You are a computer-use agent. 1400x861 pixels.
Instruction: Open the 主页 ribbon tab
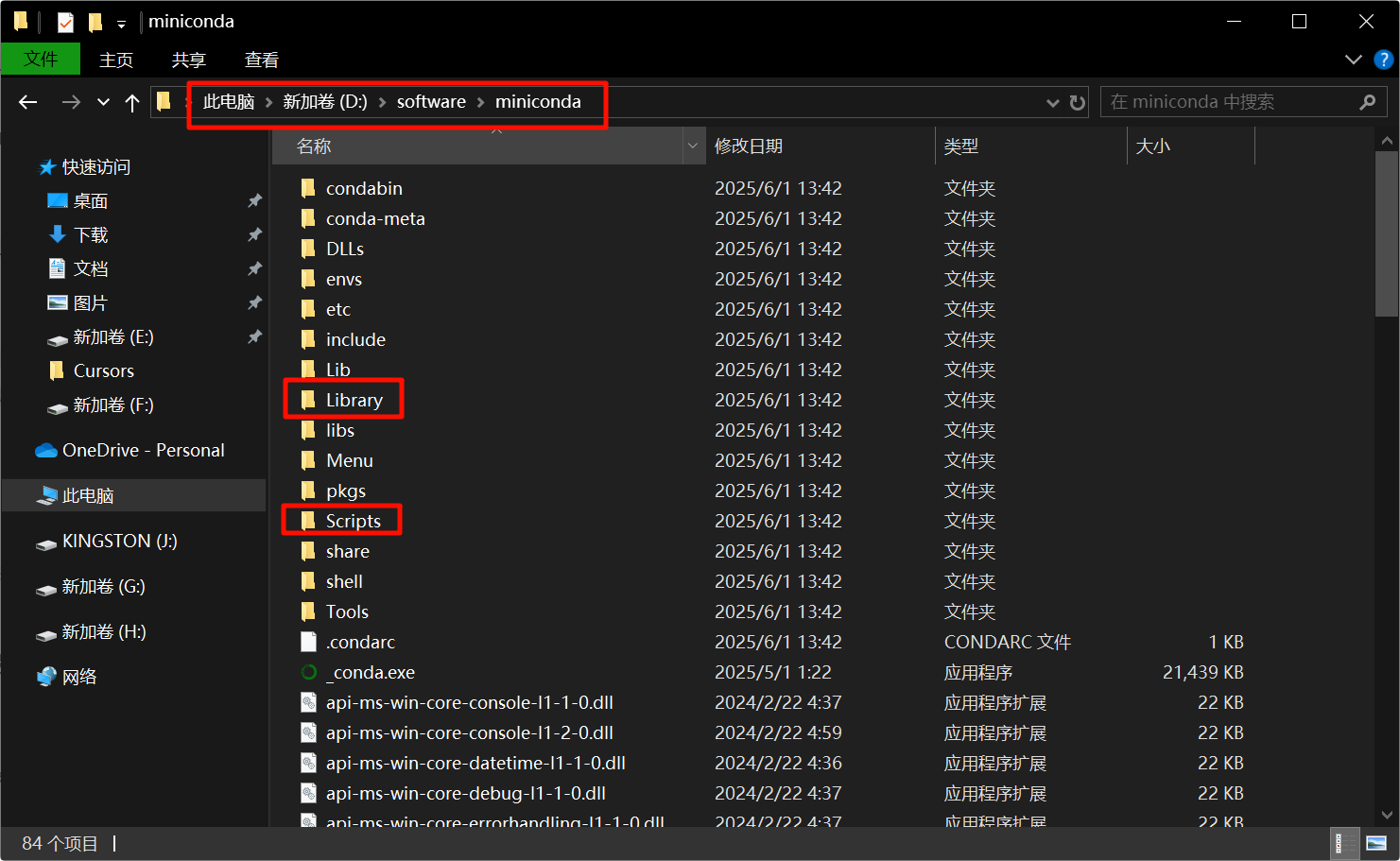(x=116, y=60)
